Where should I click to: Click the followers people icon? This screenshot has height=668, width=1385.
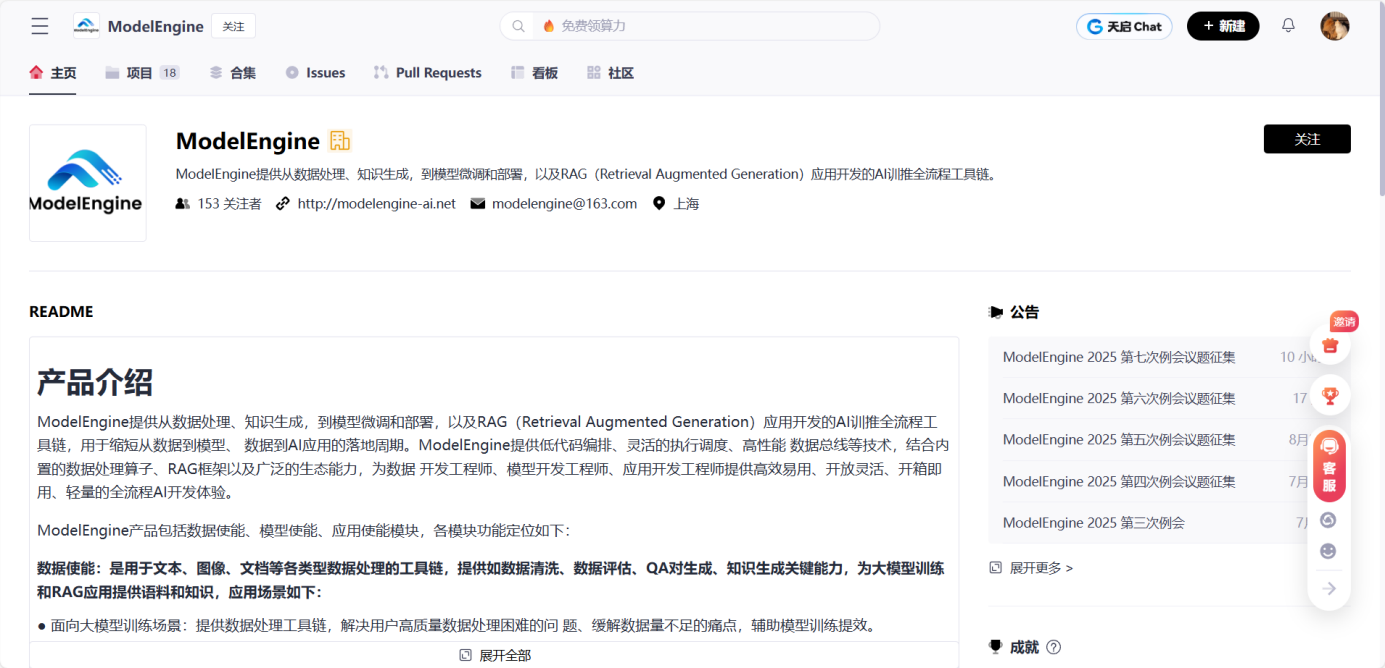coord(182,203)
